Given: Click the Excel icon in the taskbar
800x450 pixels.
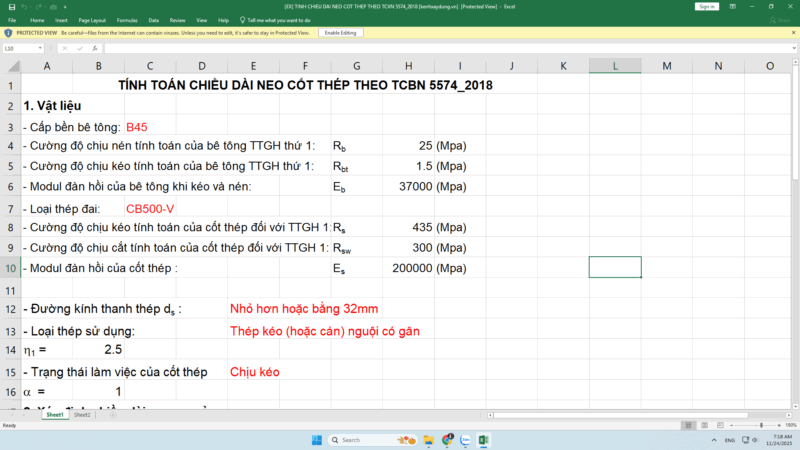Looking at the screenshot, I should [x=483, y=440].
